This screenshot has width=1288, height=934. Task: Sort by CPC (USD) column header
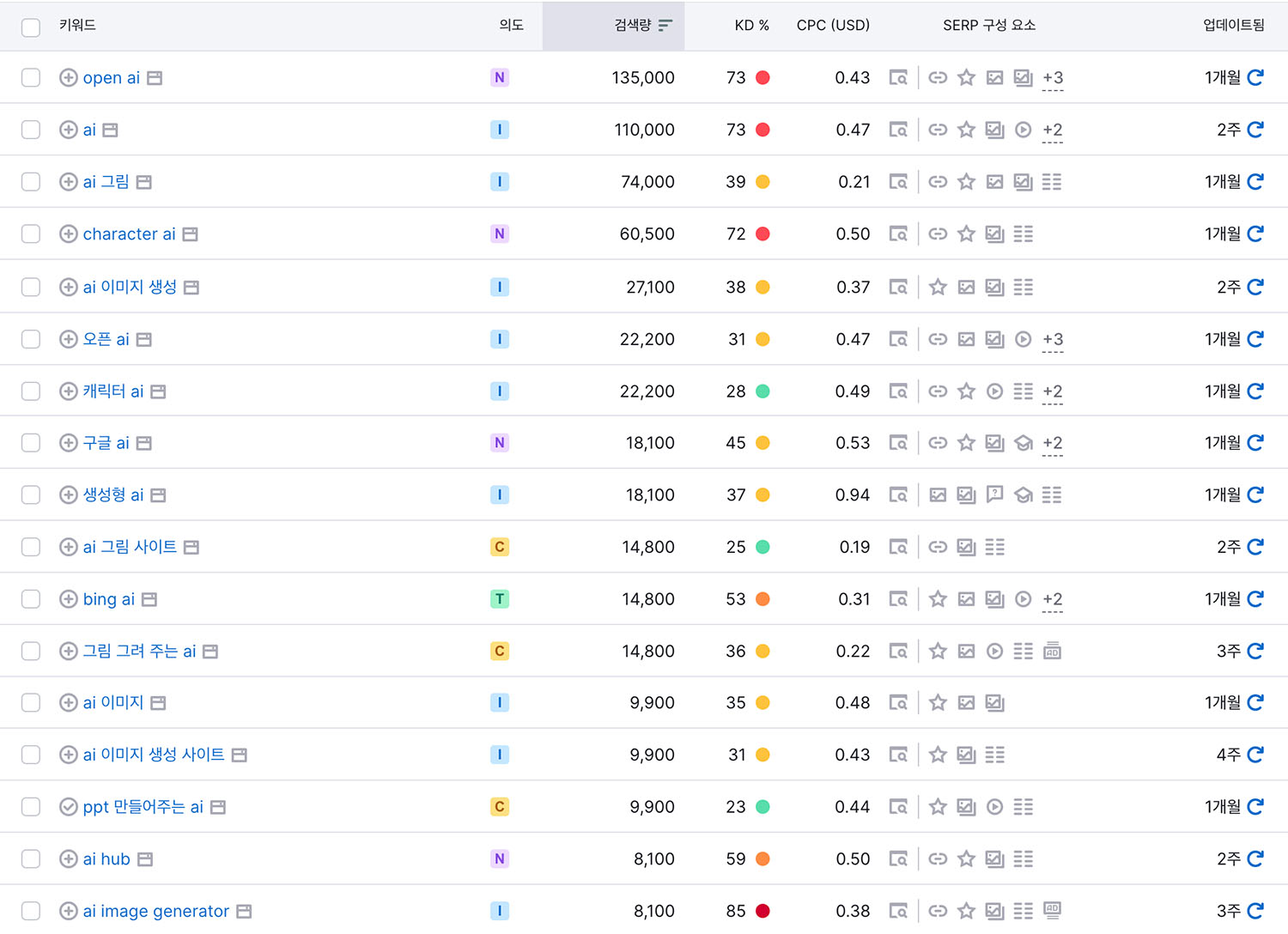(x=833, y=26)
